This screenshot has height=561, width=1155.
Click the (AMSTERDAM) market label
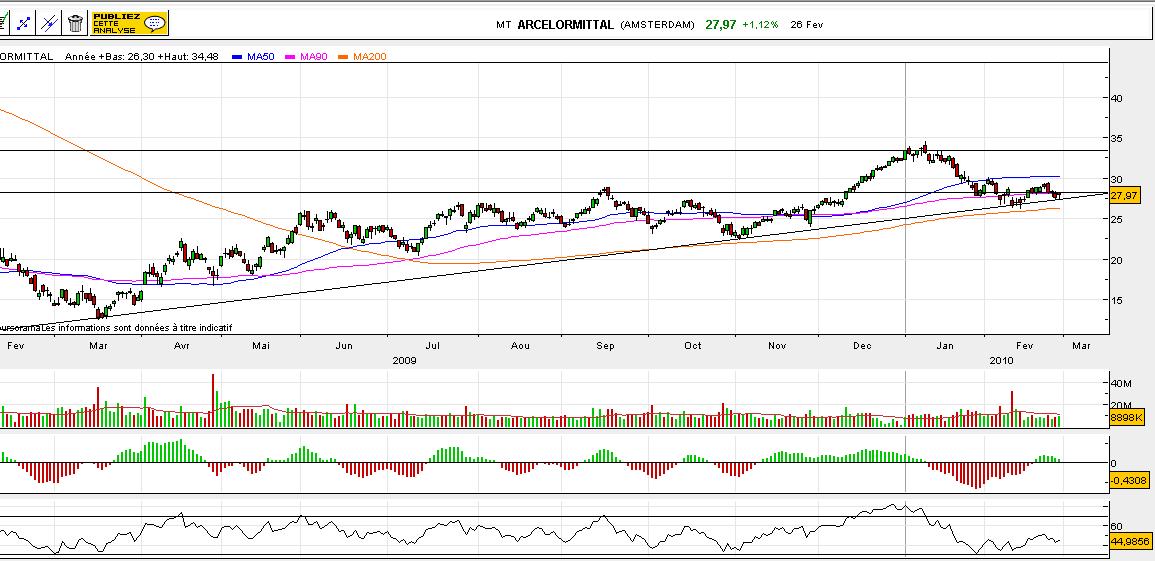coord(657,24)
